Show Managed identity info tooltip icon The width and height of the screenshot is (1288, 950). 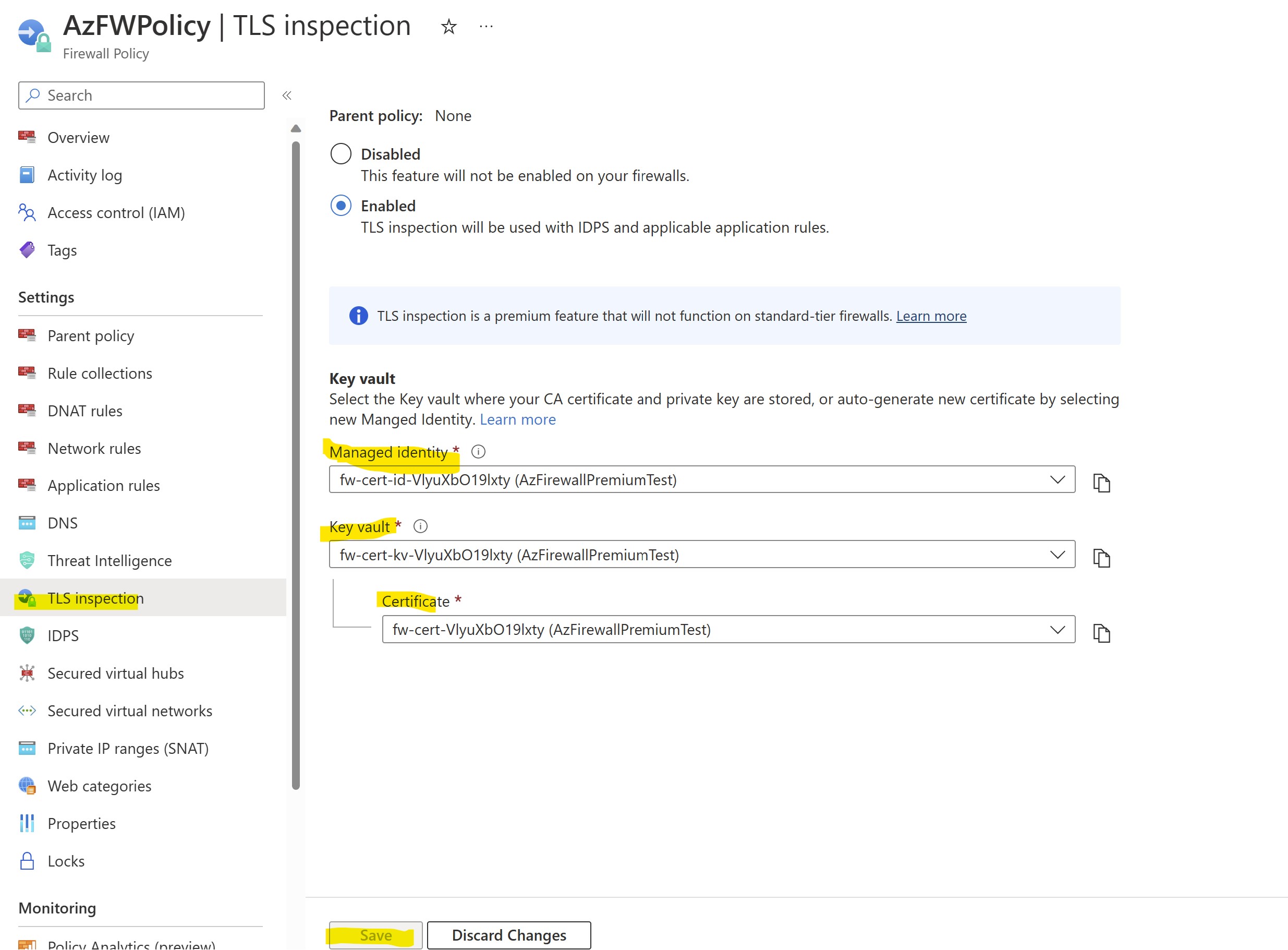pos(478,451)
